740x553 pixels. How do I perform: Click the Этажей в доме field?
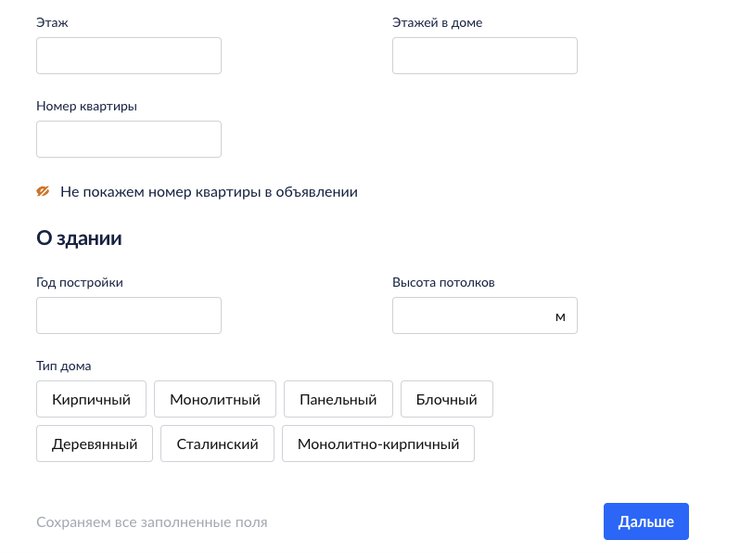(x=484, y=56)
